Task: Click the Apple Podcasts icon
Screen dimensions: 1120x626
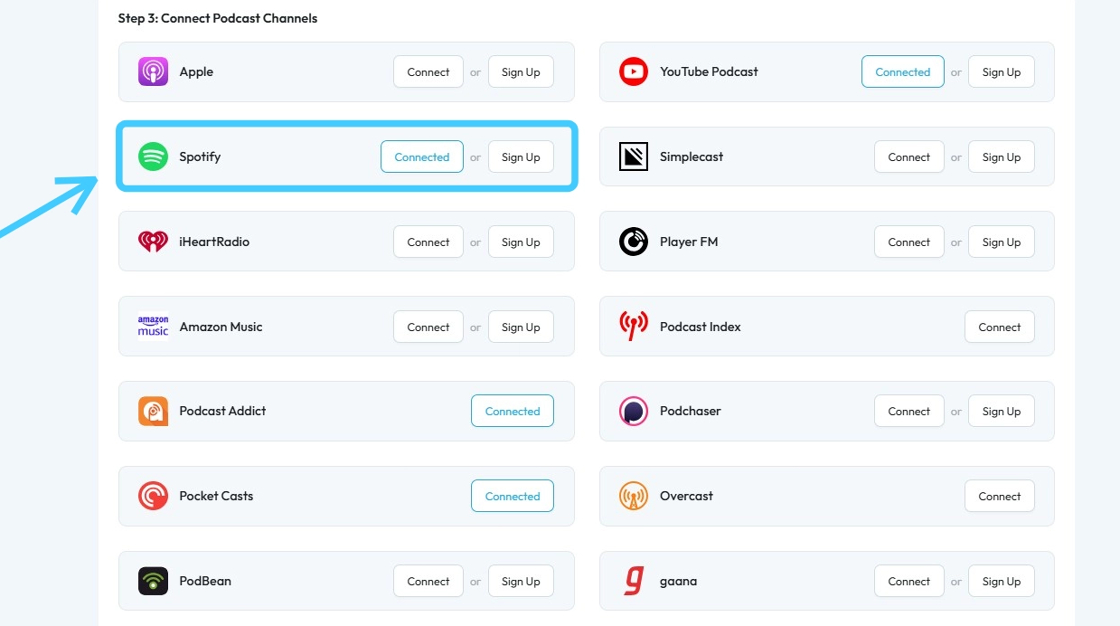Action: click(153, 71)
